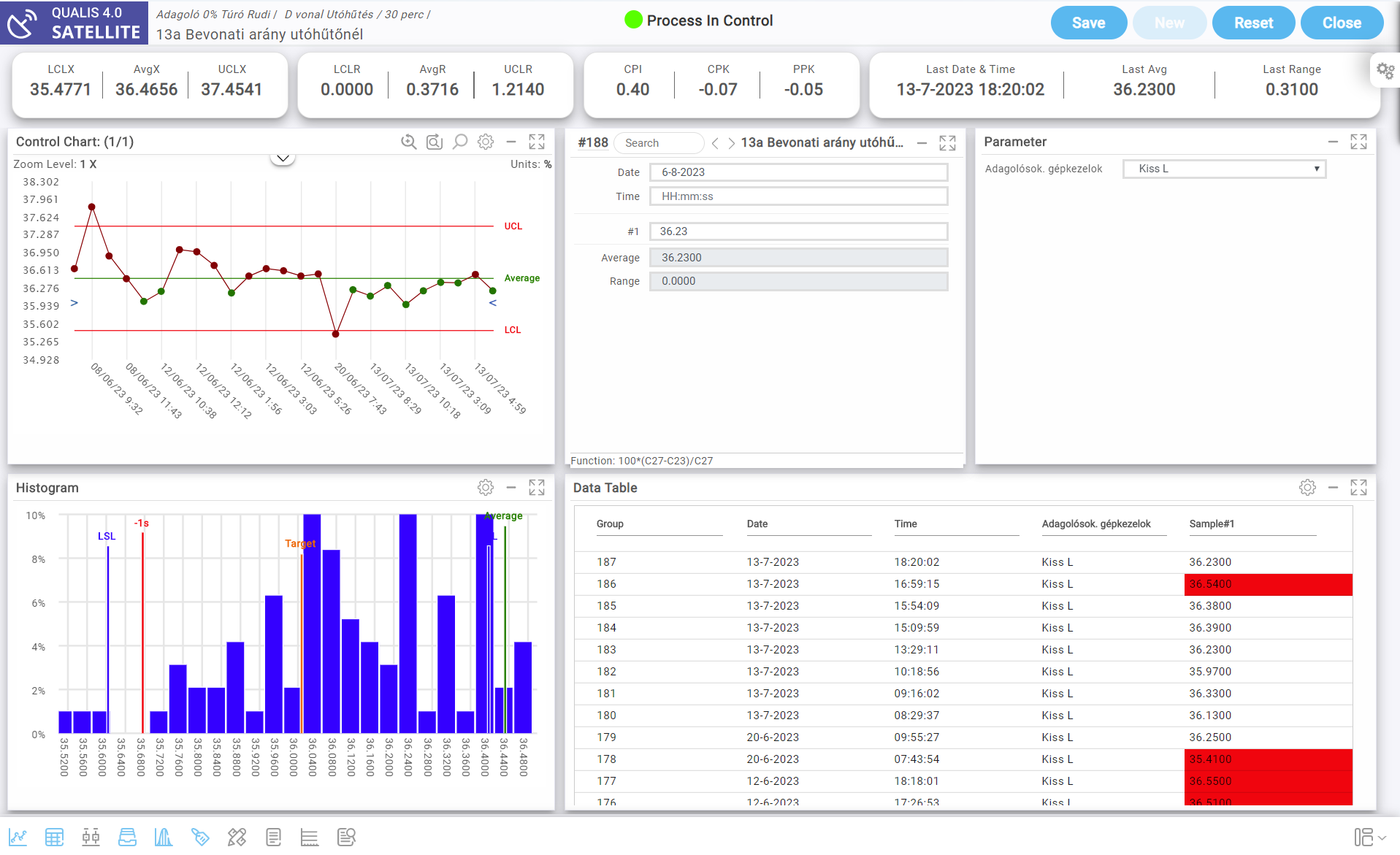The height and width of the screenshot is (855, 1400).
Task: Zoom in on the Control Chart
Action: click(409, 142)
